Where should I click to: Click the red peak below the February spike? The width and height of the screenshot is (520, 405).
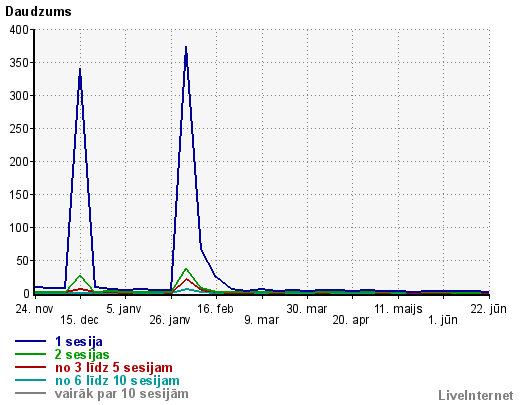[186, 279]
